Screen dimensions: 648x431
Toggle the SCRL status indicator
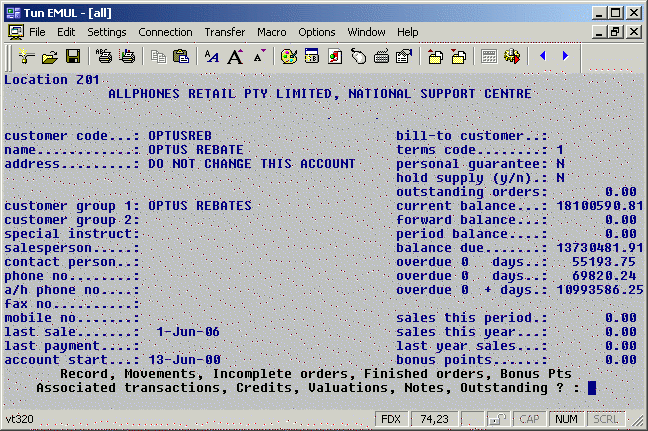coord(605,419)
